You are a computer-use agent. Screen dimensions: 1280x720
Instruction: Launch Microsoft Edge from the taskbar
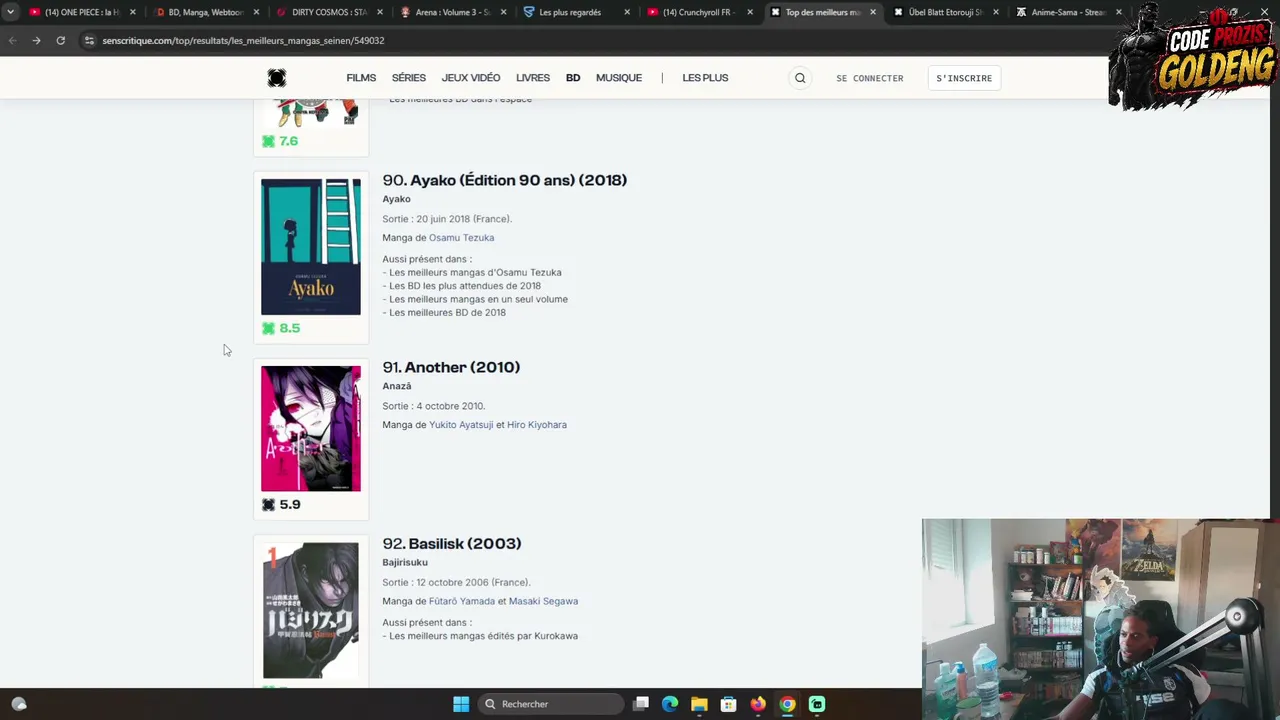pos(670,704)
